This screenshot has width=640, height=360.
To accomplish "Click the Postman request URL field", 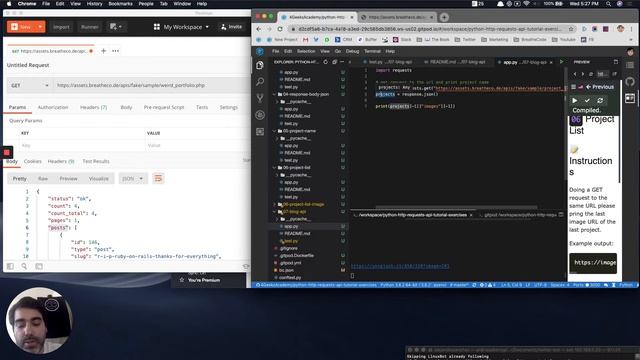I will point(152,85).
